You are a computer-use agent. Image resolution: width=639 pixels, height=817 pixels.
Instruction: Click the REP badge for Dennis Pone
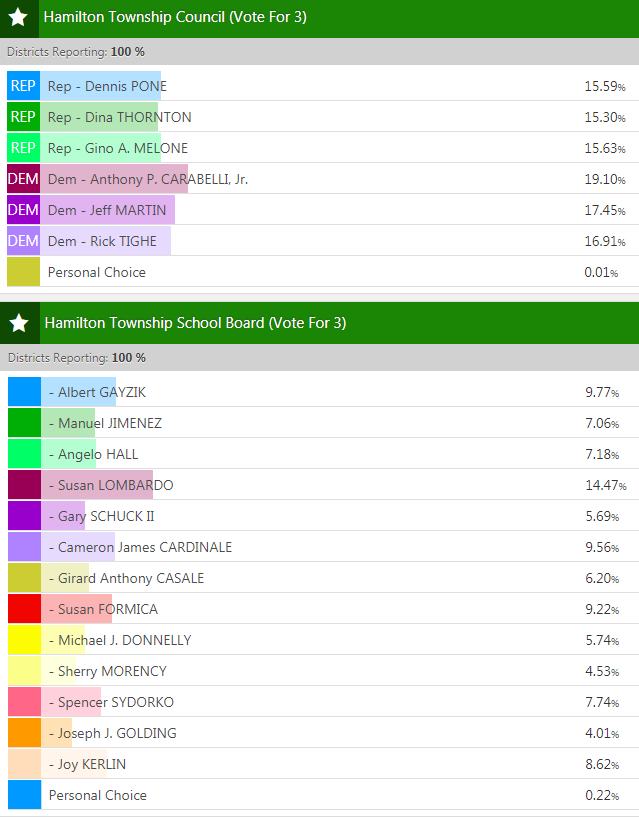point(23,86)
